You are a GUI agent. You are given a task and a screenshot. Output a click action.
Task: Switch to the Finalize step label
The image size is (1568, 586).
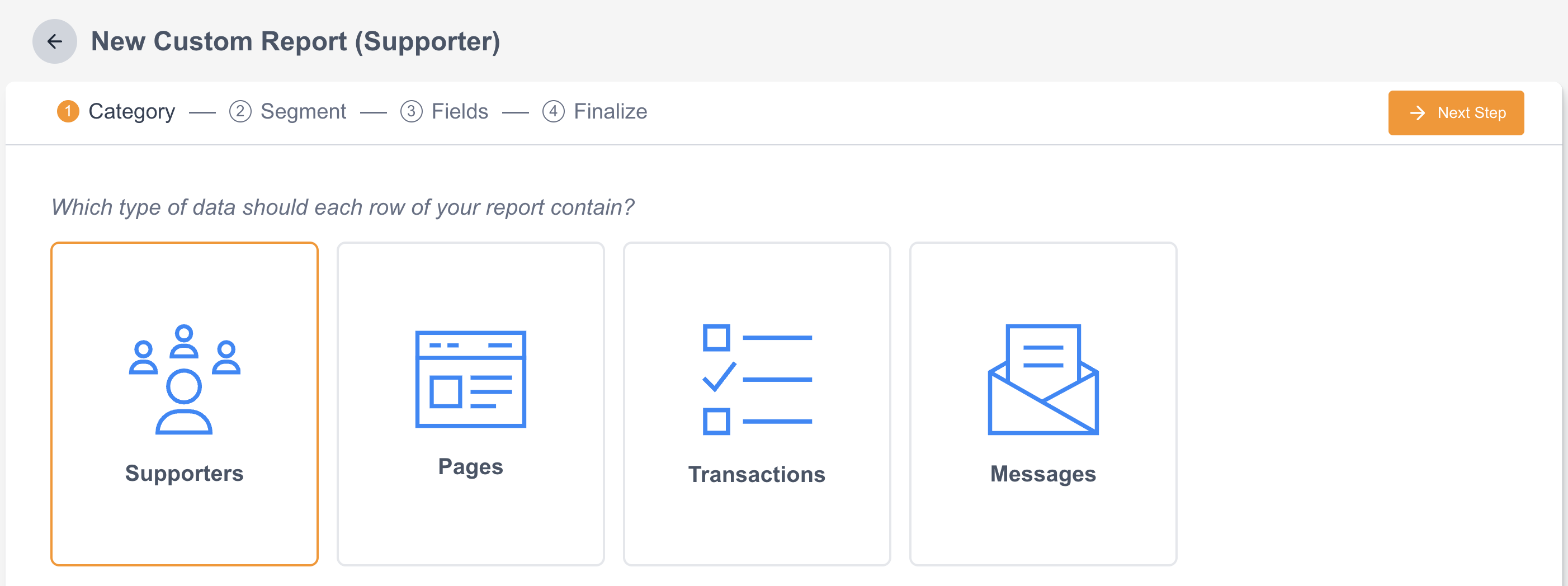(x=610, y=111)
